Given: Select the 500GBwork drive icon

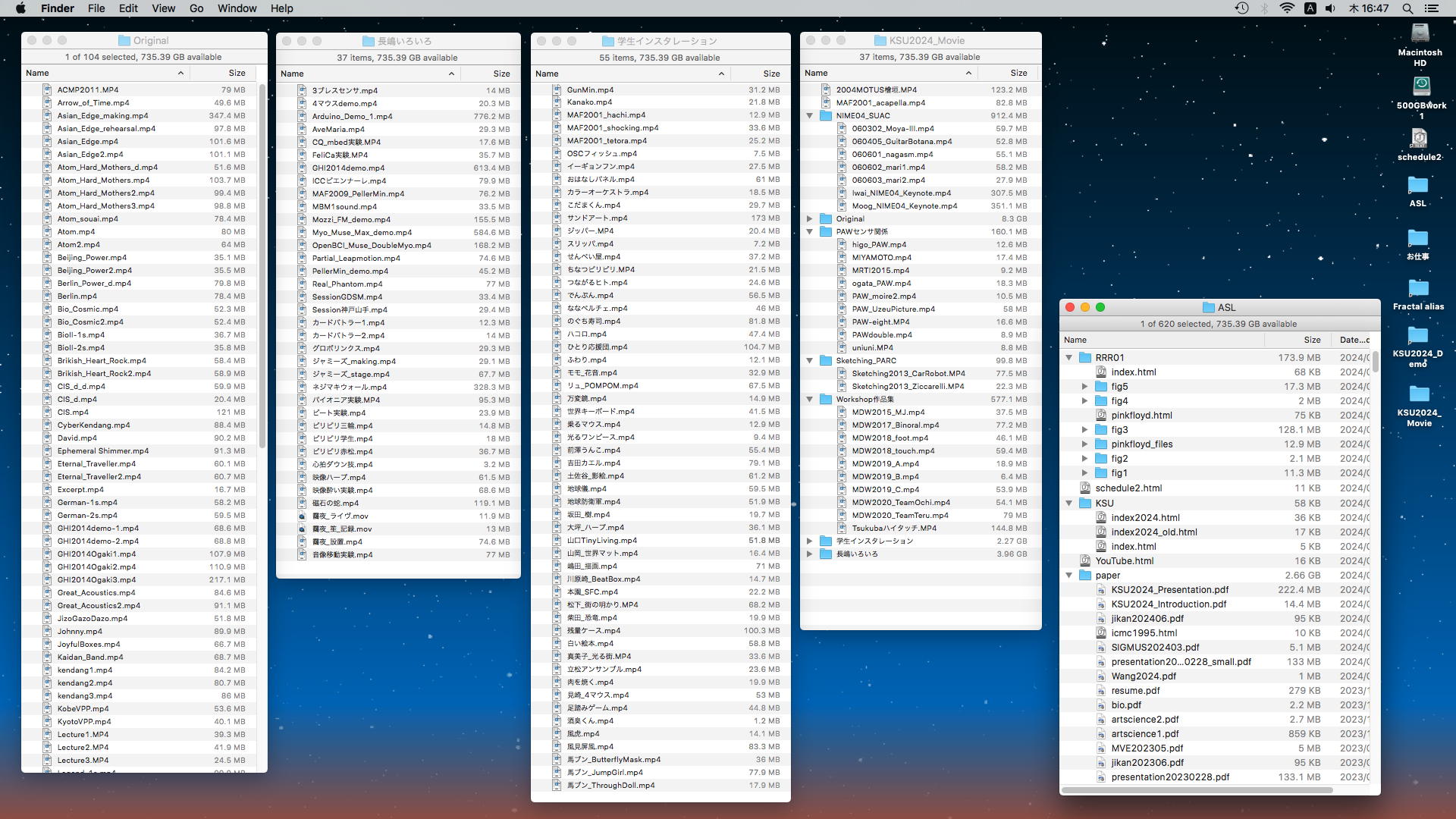Looking at the screenshot, I should click(1420, 86).
